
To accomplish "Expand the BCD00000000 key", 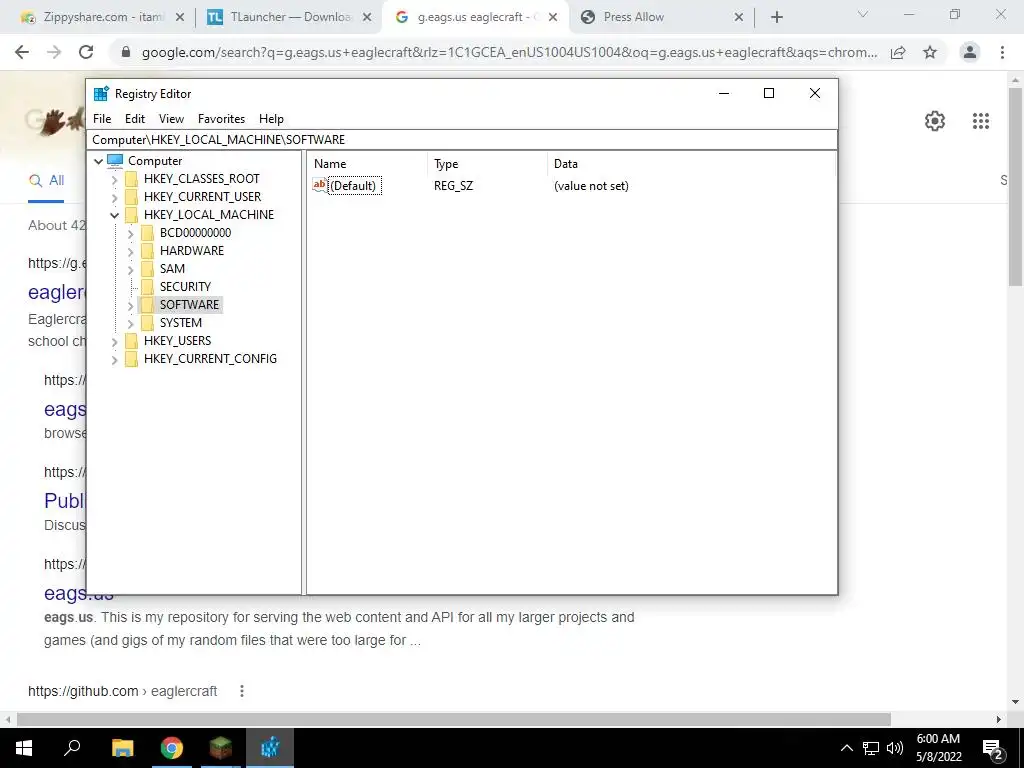I will (130, 233).
